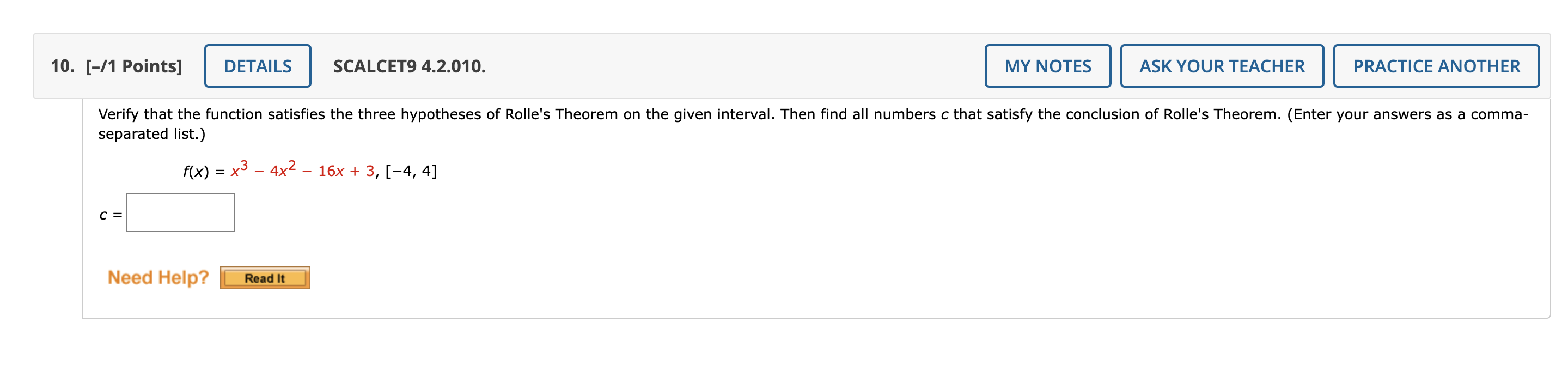The width and height of the screenshot is (1568, 365).
Task: Click question number 10
Action: pyautogui.click(x=61, y=65)
